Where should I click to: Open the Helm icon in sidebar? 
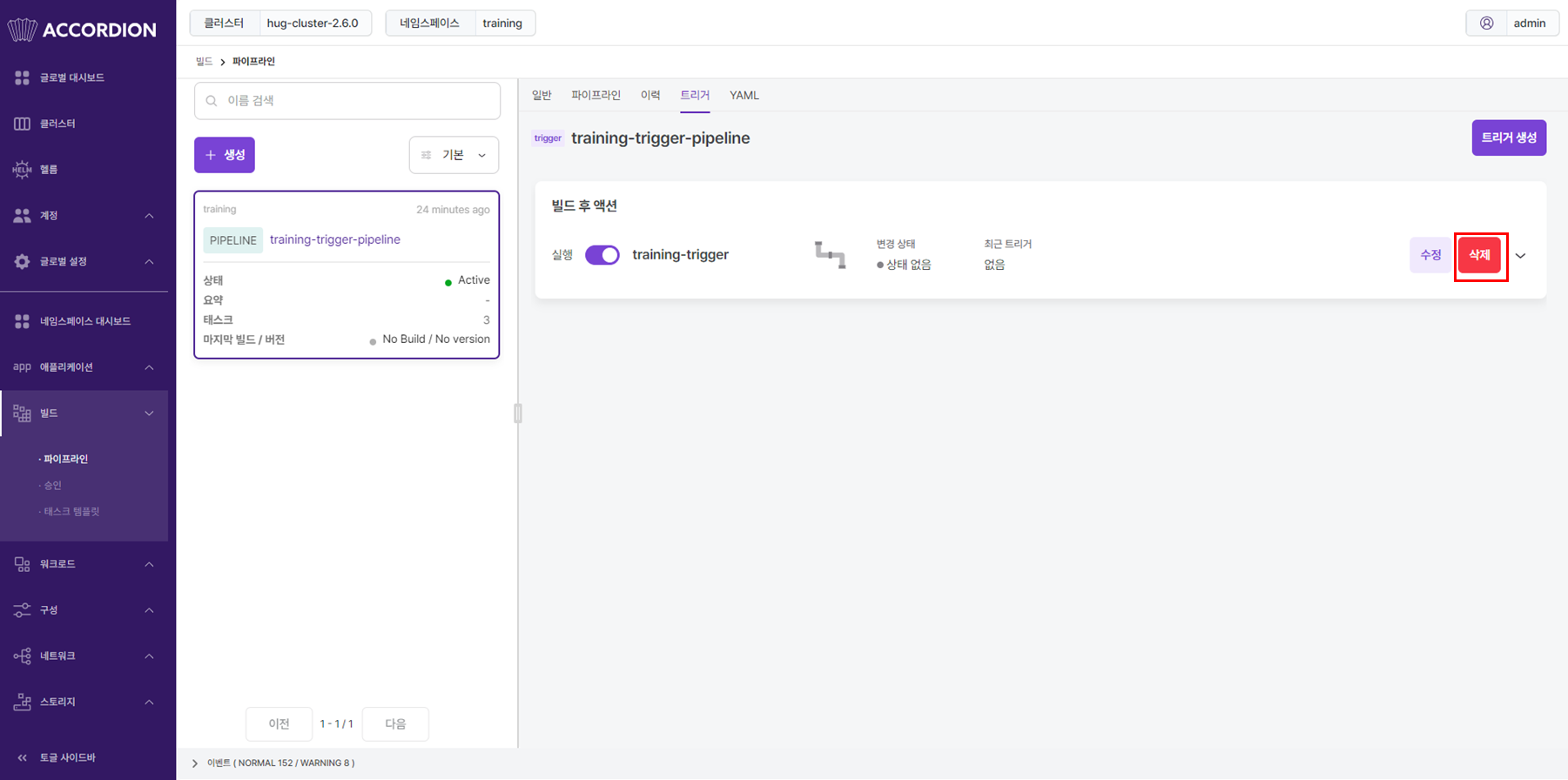point(22,169)
